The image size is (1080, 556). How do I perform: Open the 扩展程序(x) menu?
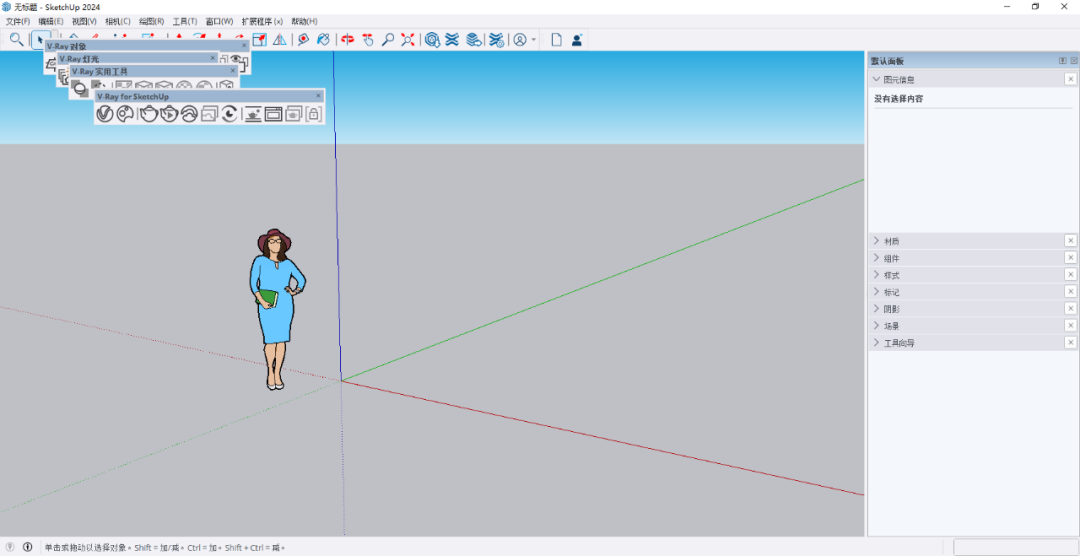[x=262, y=21]
